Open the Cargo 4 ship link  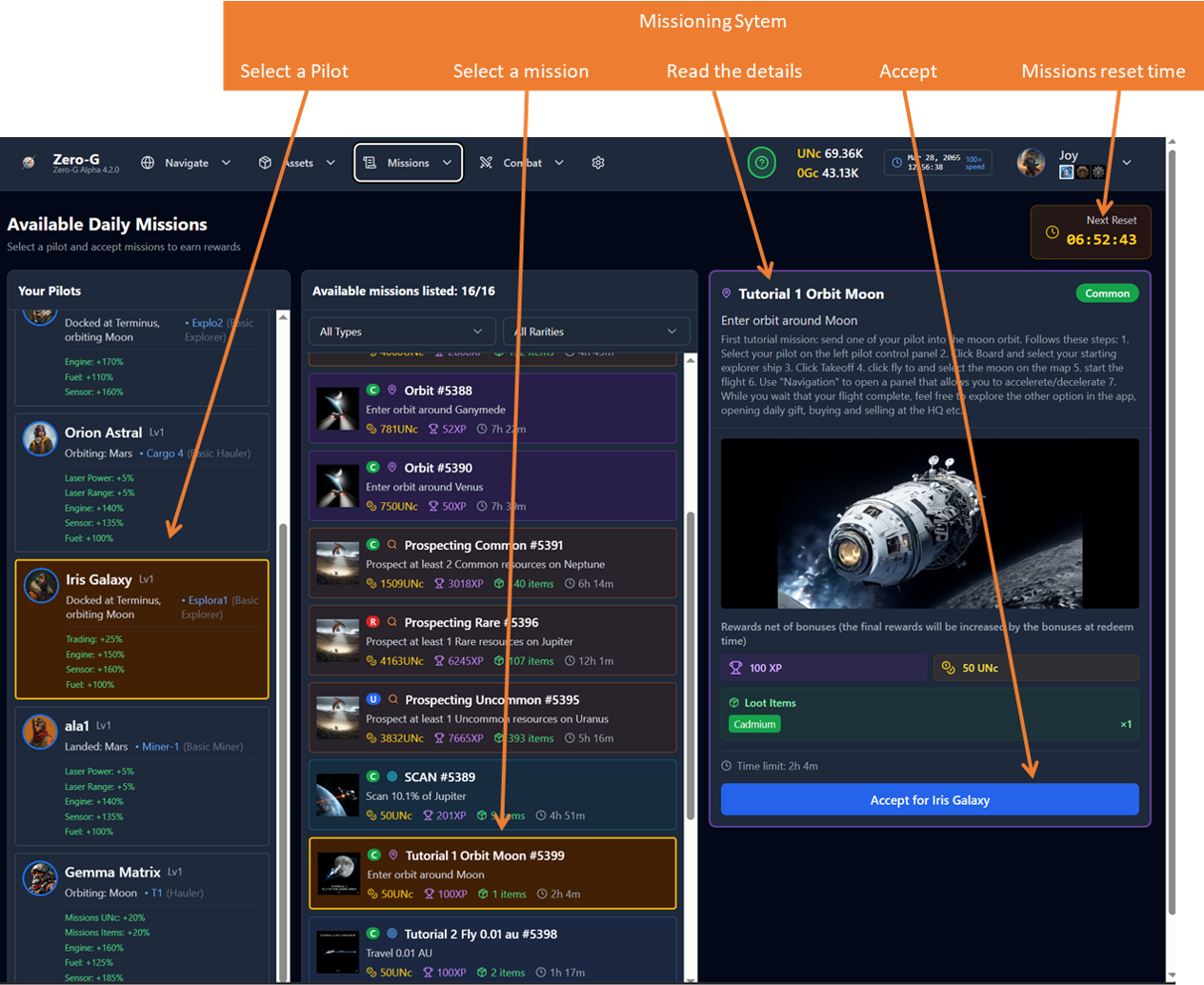[x=165, y=453]
